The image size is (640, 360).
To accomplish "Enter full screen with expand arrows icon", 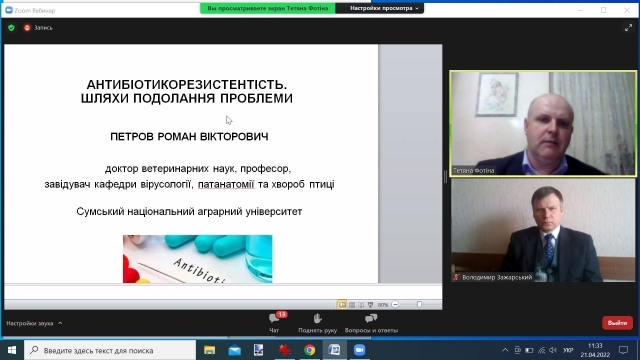I will point(628,28).
